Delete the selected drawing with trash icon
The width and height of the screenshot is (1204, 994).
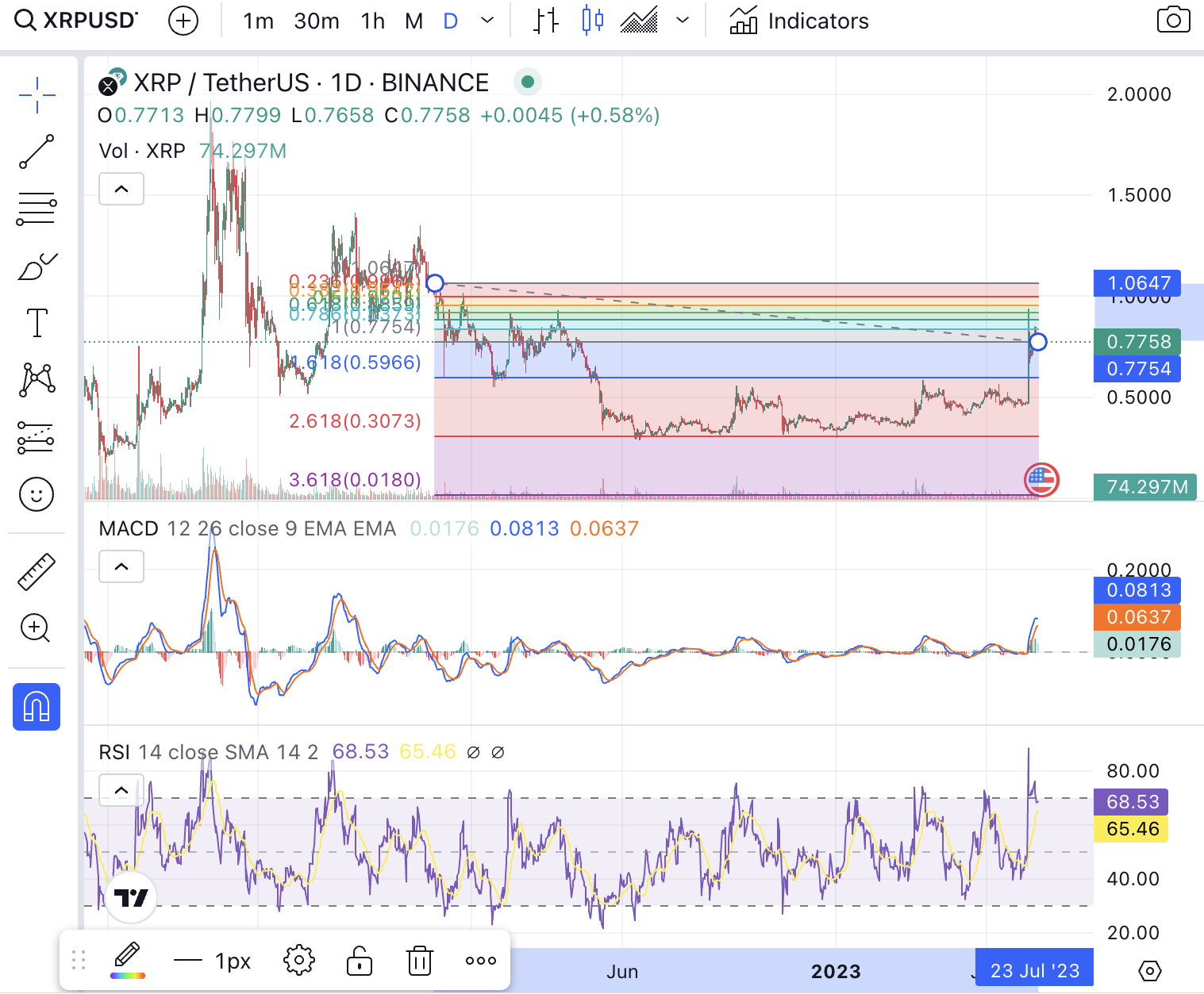coord(420,960)
